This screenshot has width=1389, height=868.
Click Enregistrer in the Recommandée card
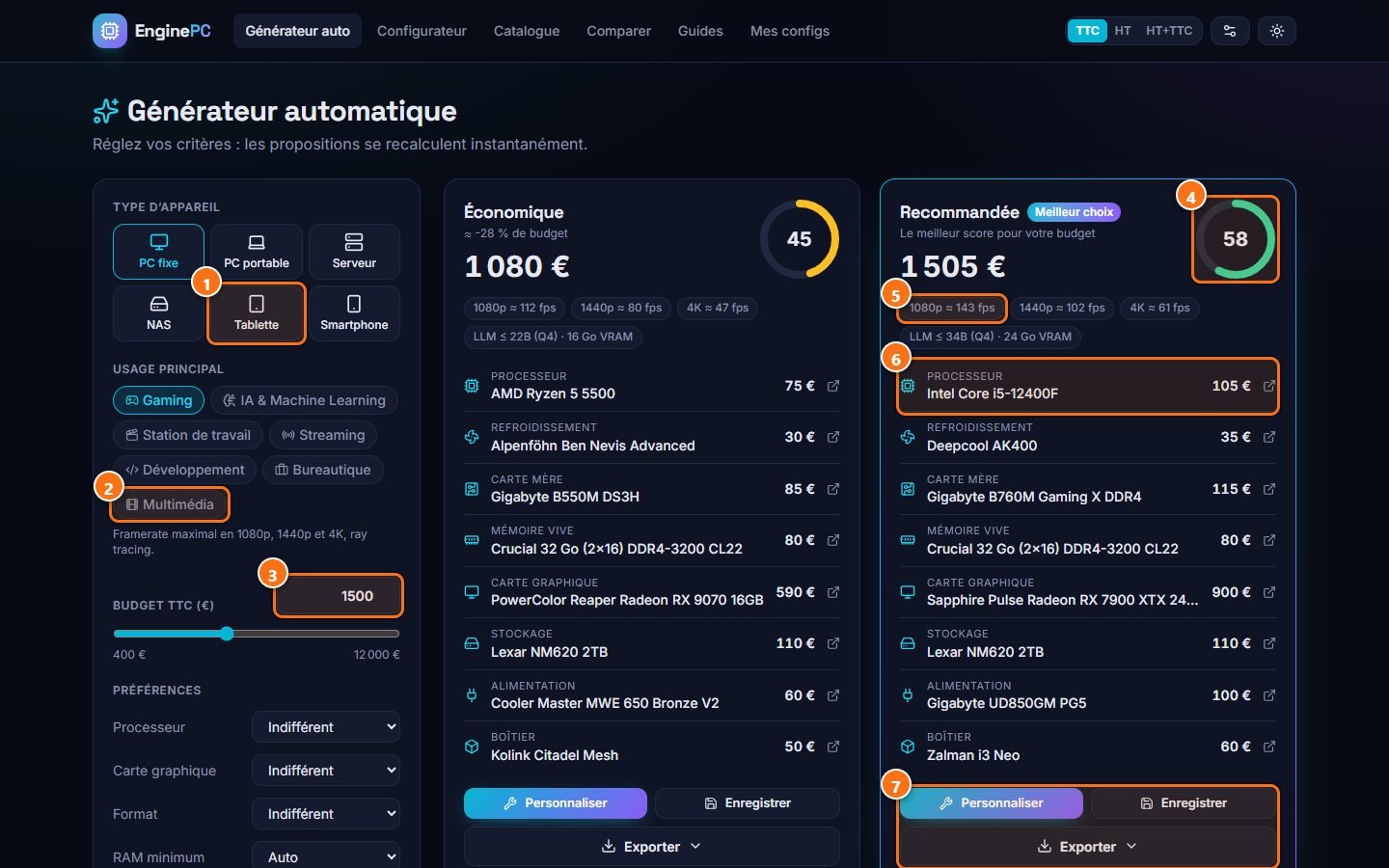click(1184, 803)
